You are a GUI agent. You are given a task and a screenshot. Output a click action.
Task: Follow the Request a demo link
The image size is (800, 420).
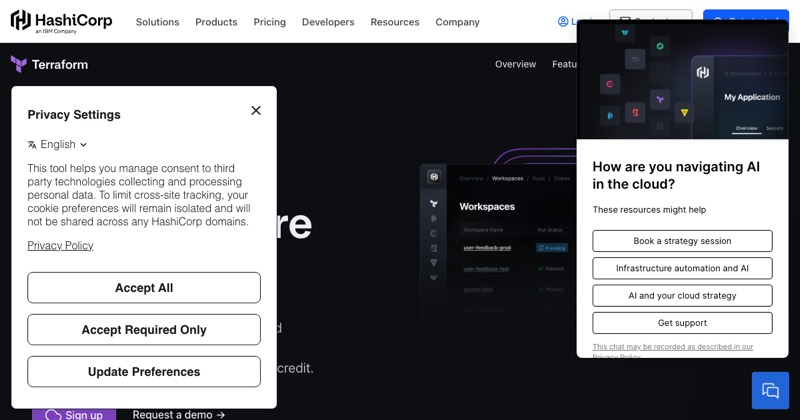click(x=179, y=414)
